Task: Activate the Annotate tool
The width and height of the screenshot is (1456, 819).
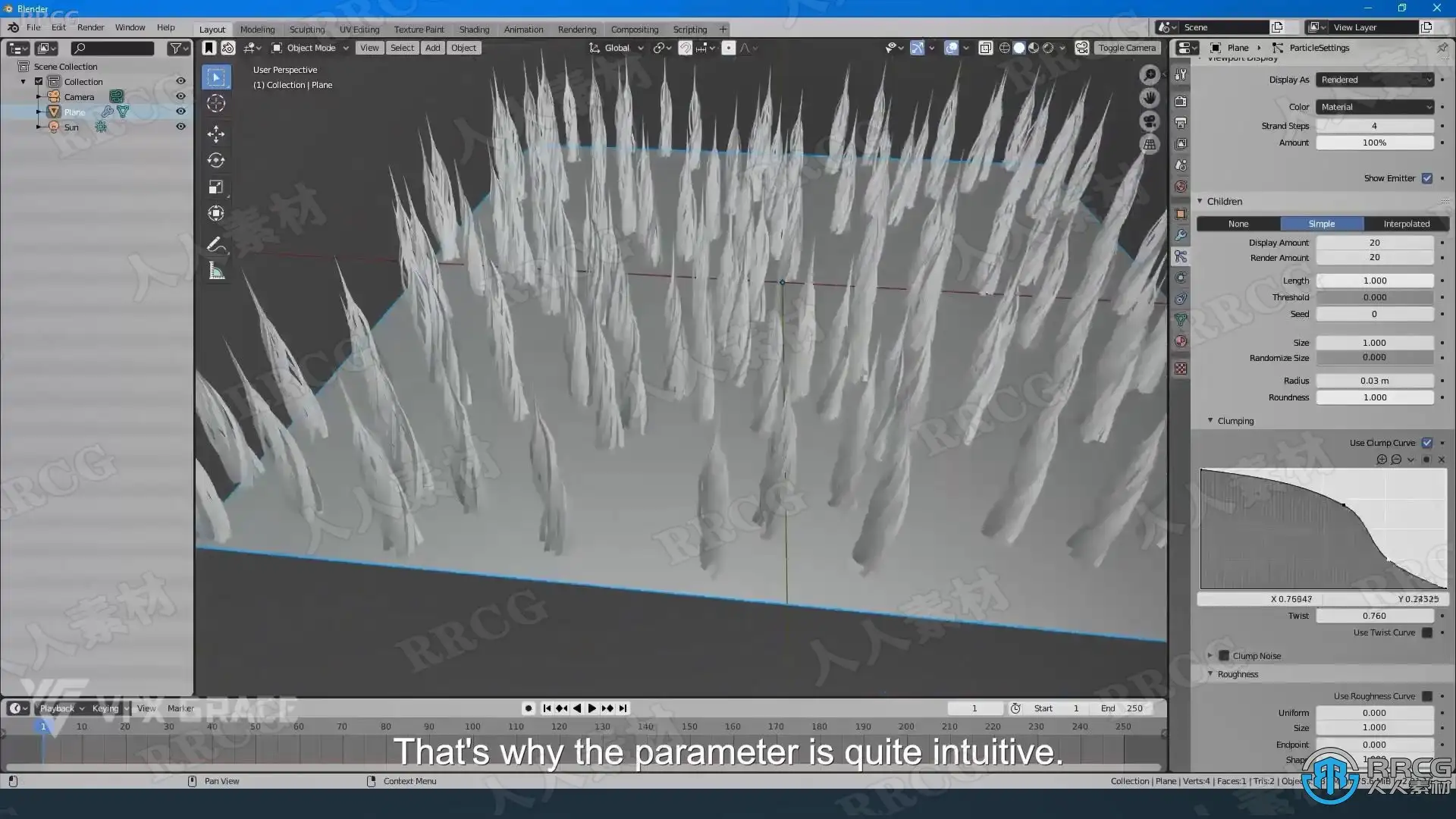Action: [216, 244]
